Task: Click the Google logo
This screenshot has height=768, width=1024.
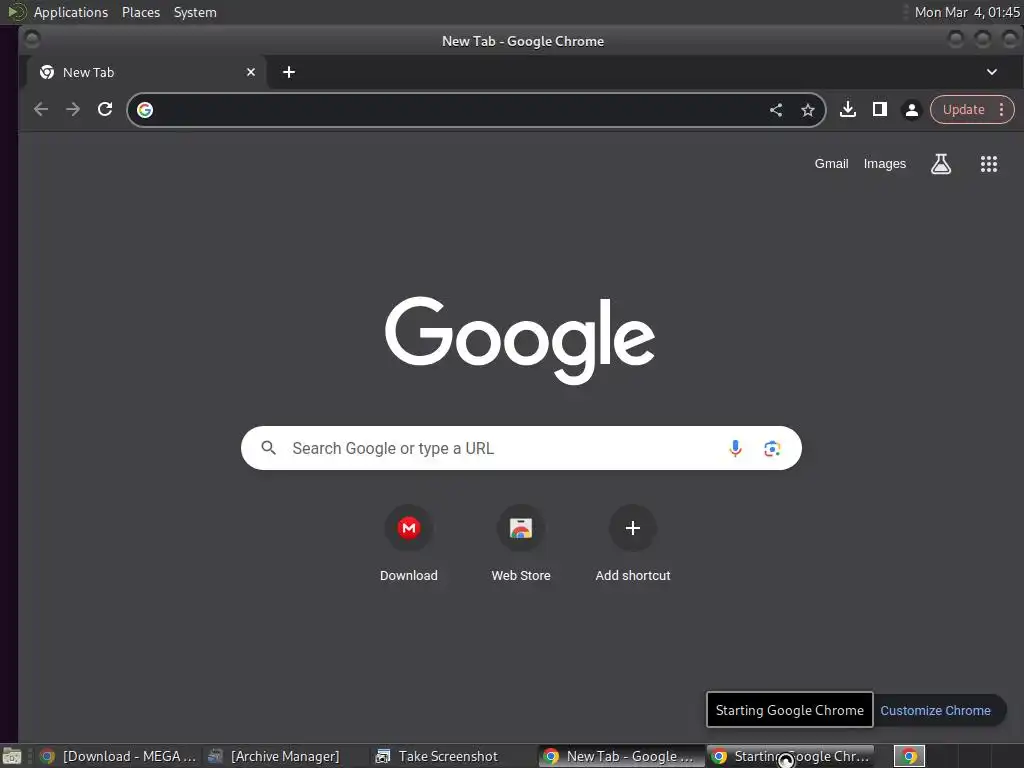Action: tap(520, 340)
